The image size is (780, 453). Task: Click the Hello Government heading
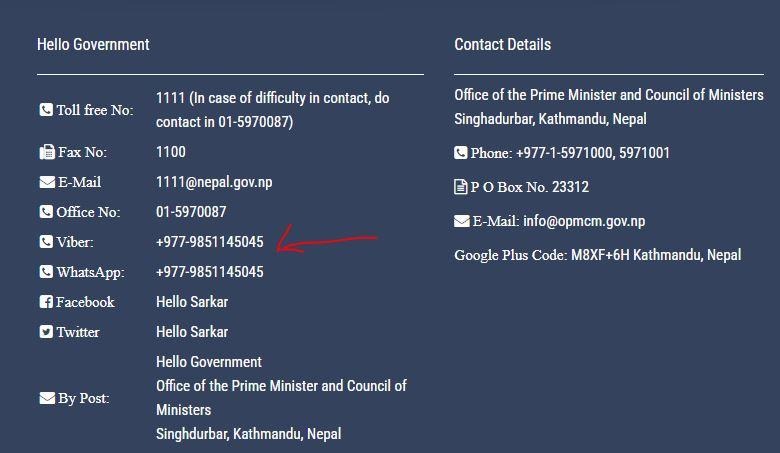coord(93,44)
